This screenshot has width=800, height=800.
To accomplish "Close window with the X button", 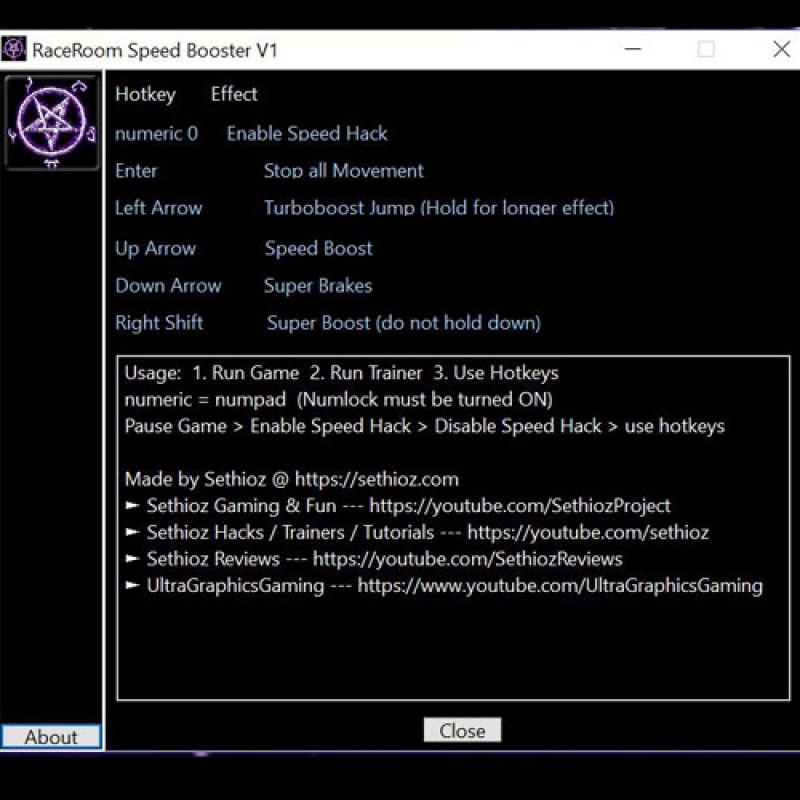I will [x=781, y=49].
